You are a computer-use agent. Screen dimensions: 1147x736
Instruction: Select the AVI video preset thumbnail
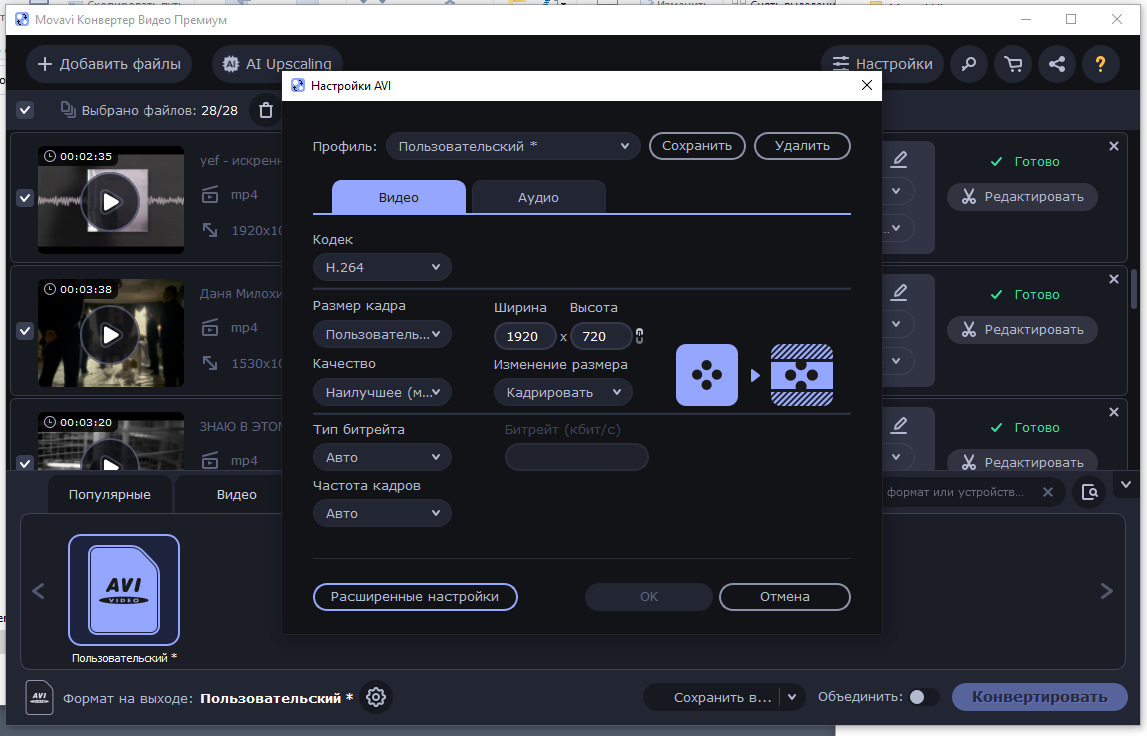[124, 590]
